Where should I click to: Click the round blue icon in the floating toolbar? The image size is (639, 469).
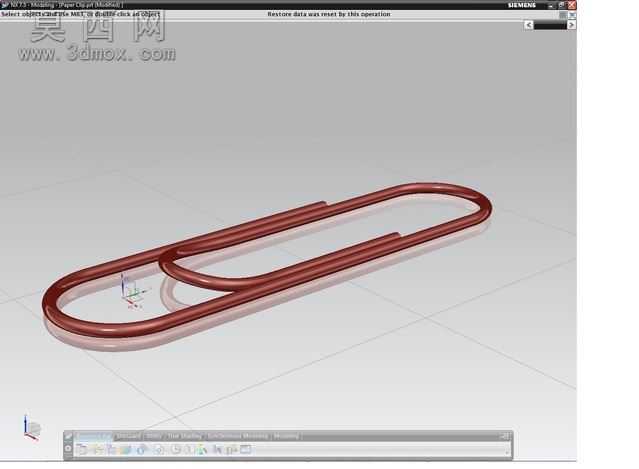click(141, 449)
